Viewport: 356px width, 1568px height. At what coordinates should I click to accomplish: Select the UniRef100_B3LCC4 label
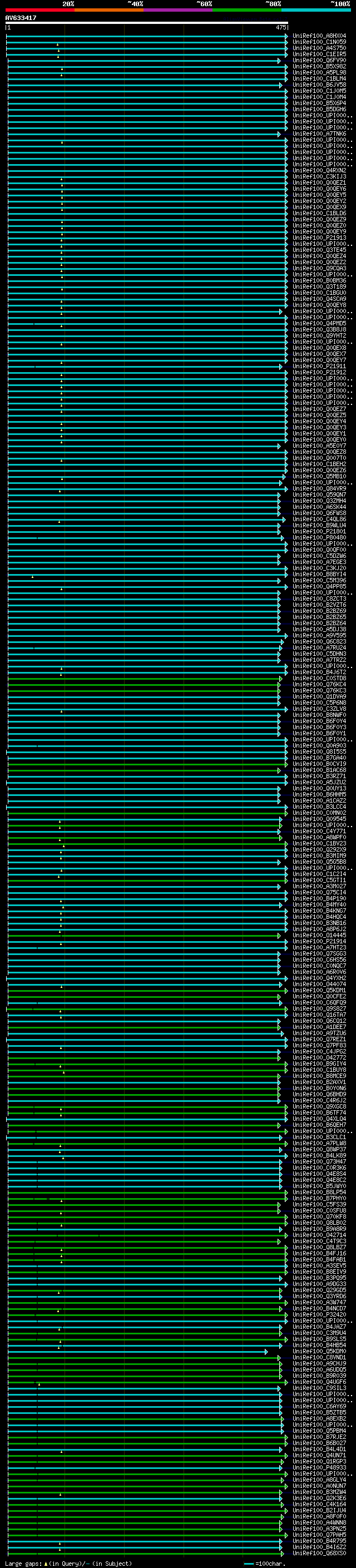[x=319, y=807]
